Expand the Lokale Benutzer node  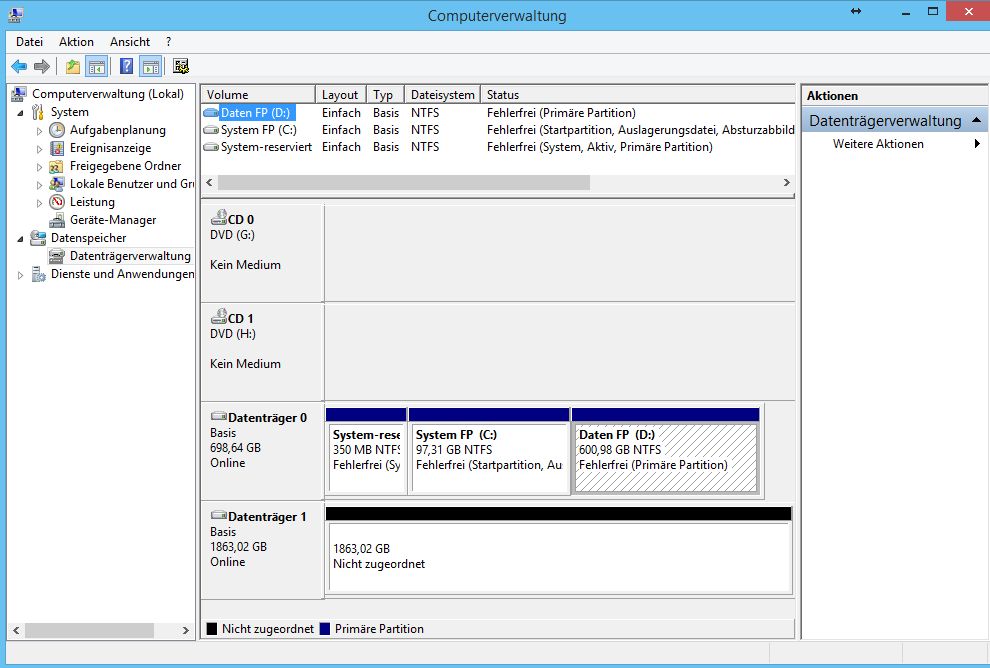tap(39, 185)
